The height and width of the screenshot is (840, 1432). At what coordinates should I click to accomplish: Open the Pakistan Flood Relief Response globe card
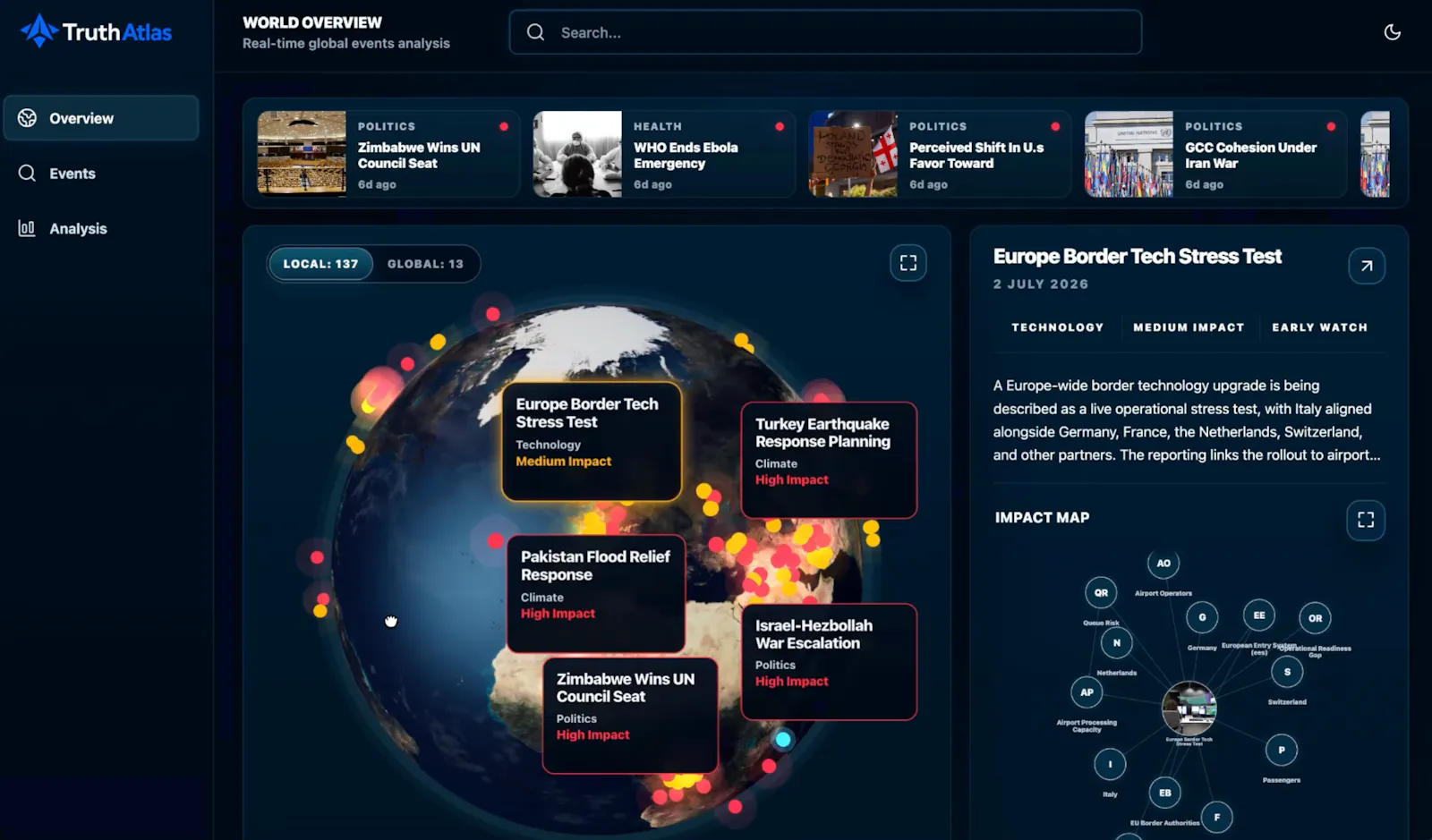(x=596, y=594)
